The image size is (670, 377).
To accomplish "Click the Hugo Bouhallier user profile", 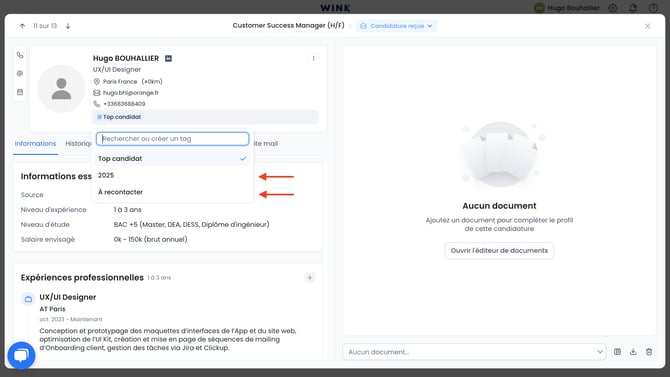I will tap(567, 8).
